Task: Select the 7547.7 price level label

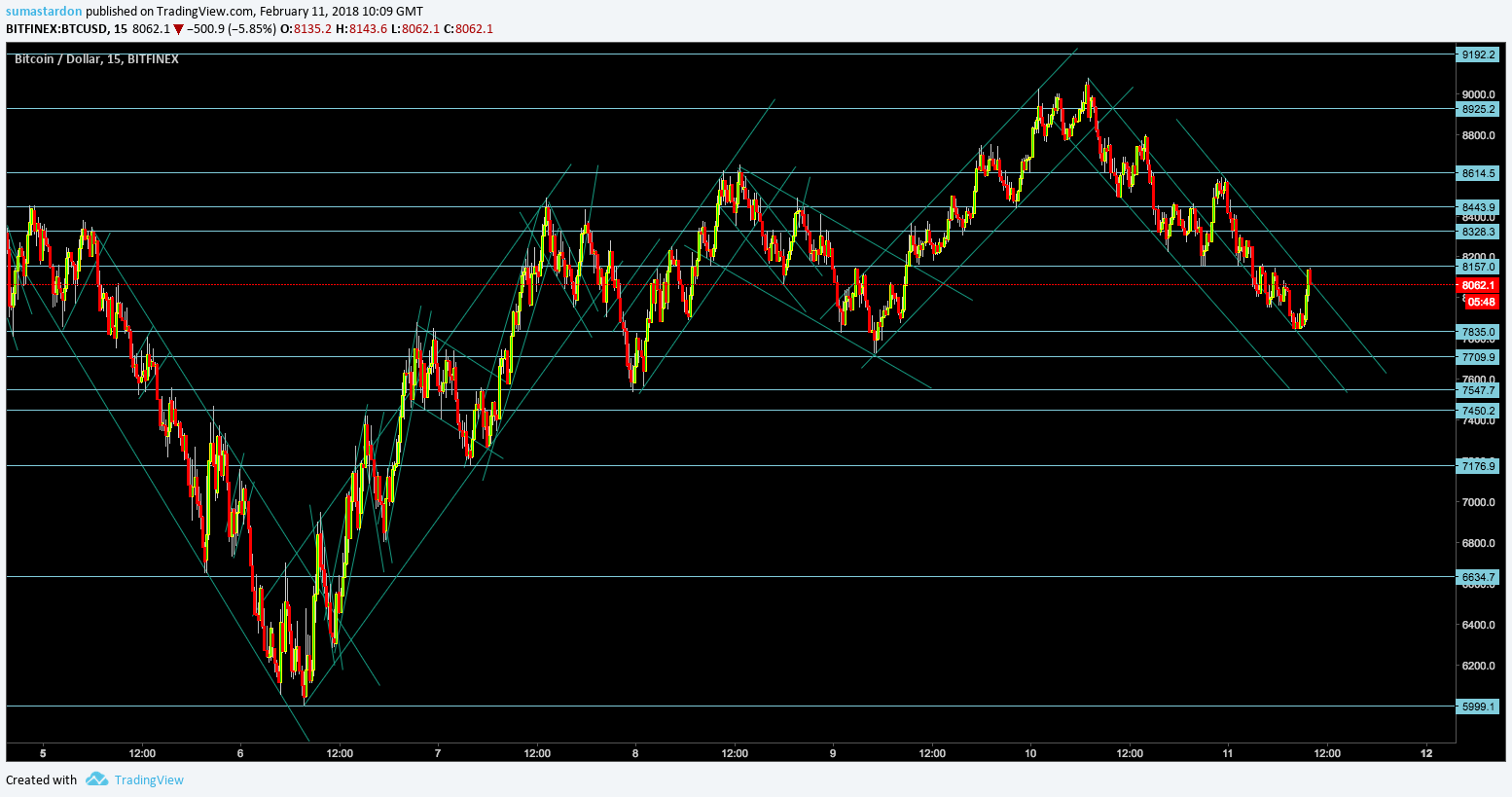Action: [x=1477, y=390]
